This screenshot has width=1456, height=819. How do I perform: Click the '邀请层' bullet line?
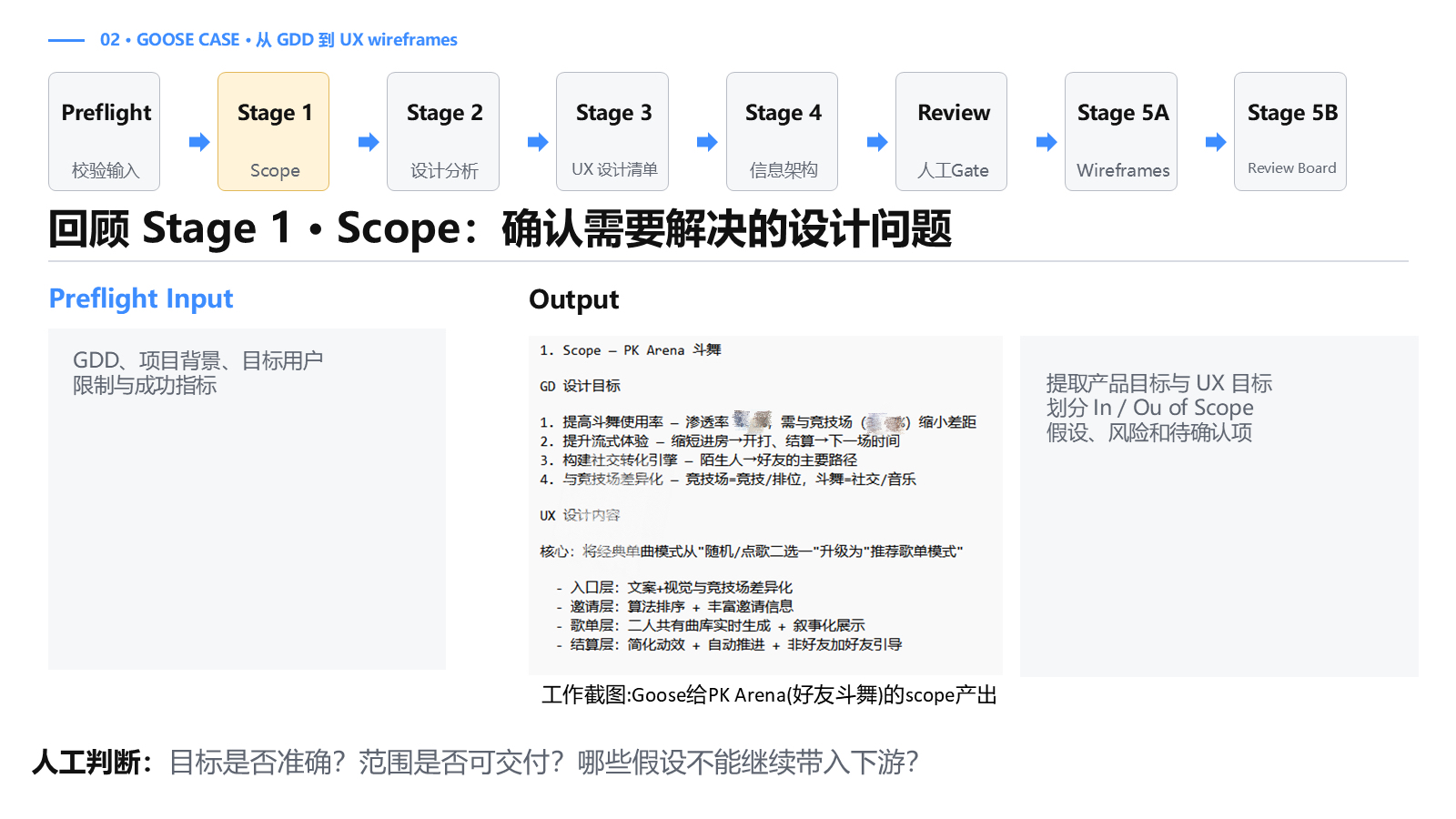674,607
